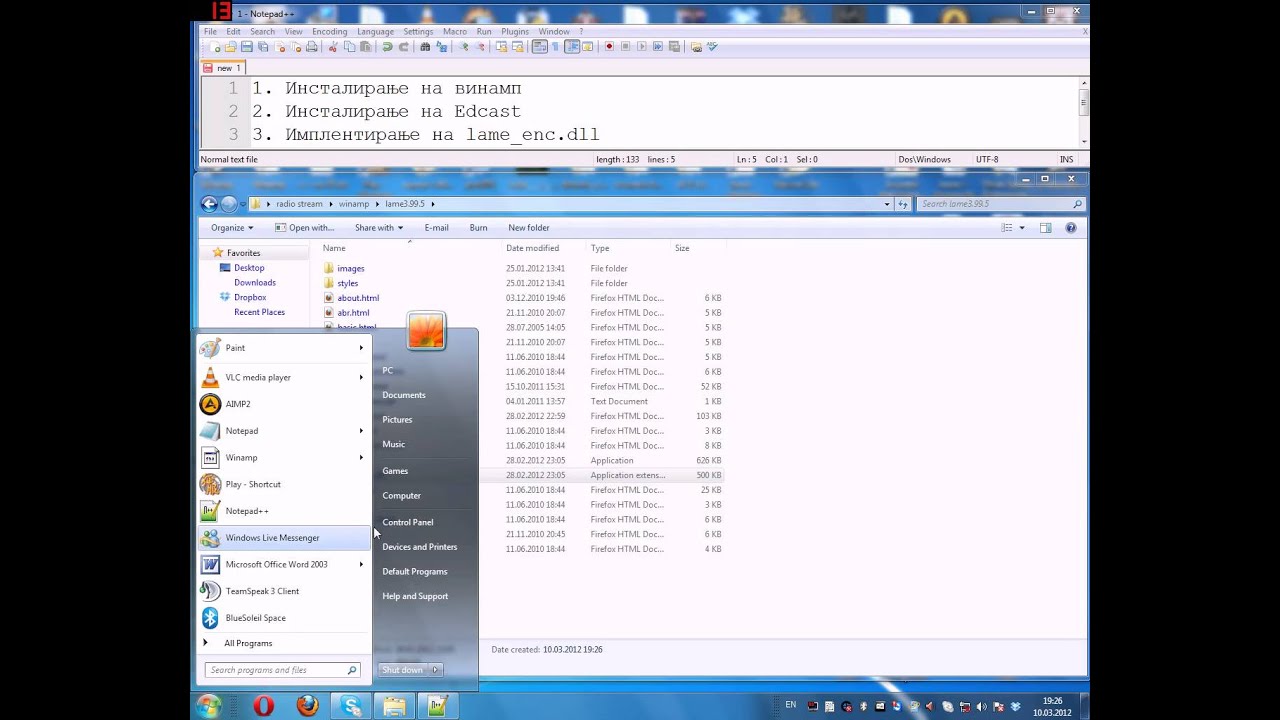Click the Shut down button

[402, 670]
